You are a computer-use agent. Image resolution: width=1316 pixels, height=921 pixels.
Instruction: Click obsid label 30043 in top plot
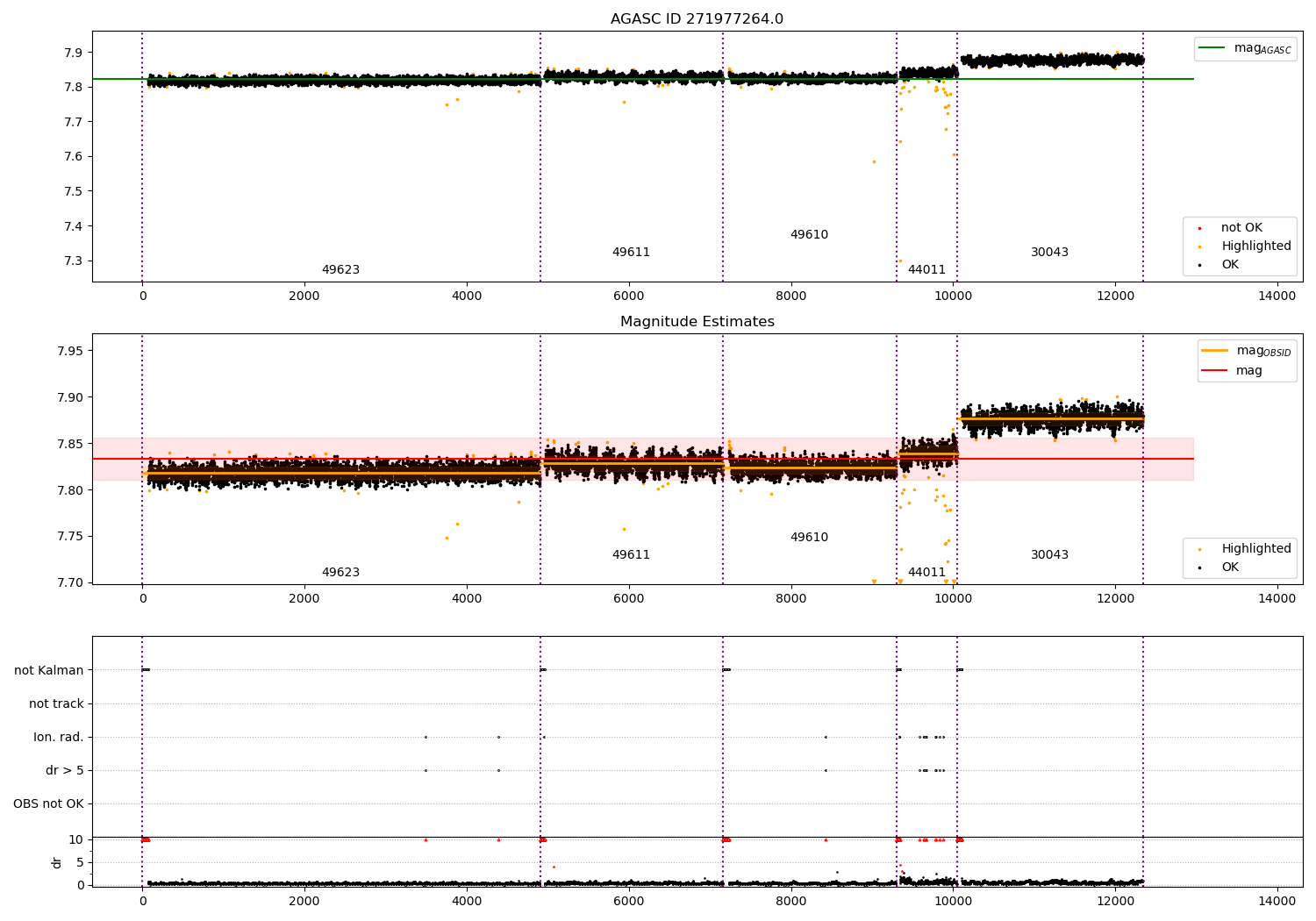click(1049, 253)
